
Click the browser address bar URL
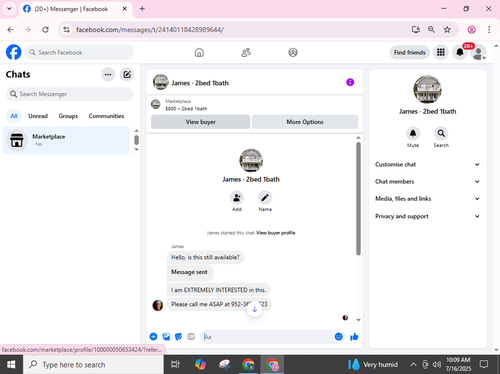pyautogui.click(x=150, y=30)
